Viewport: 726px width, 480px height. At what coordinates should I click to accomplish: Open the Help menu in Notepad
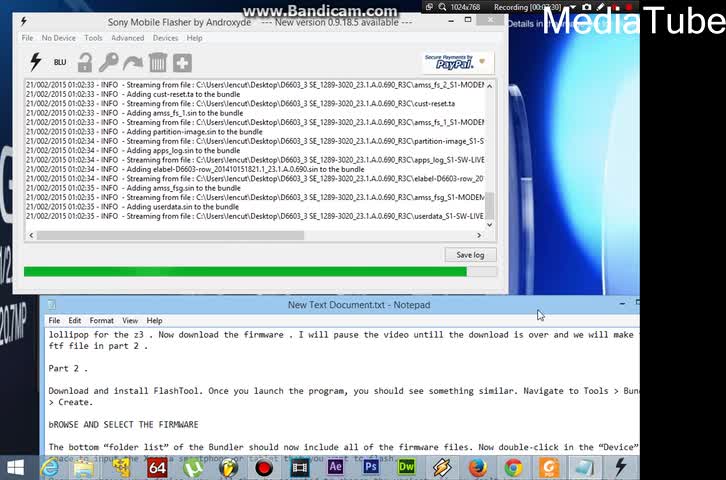tap(154, 320)
